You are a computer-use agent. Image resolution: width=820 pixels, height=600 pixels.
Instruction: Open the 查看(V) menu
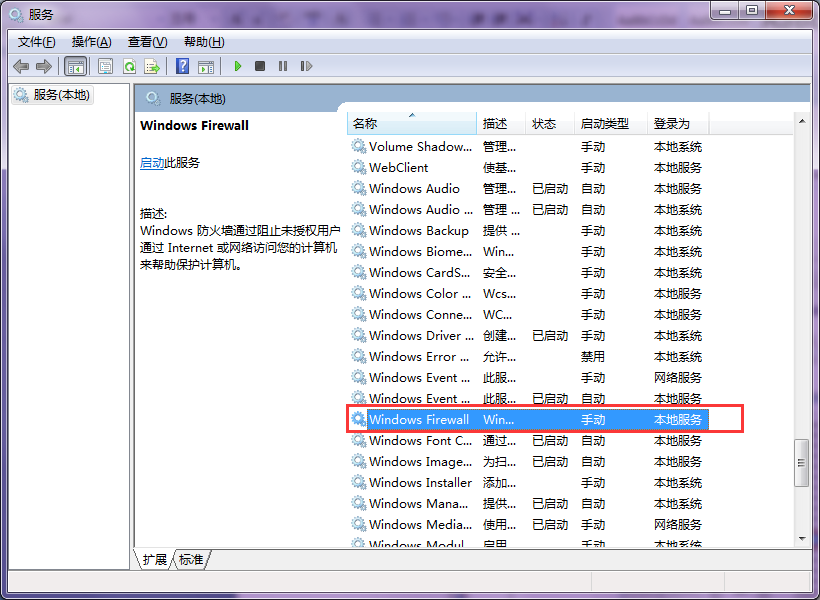tap(147, 42)
